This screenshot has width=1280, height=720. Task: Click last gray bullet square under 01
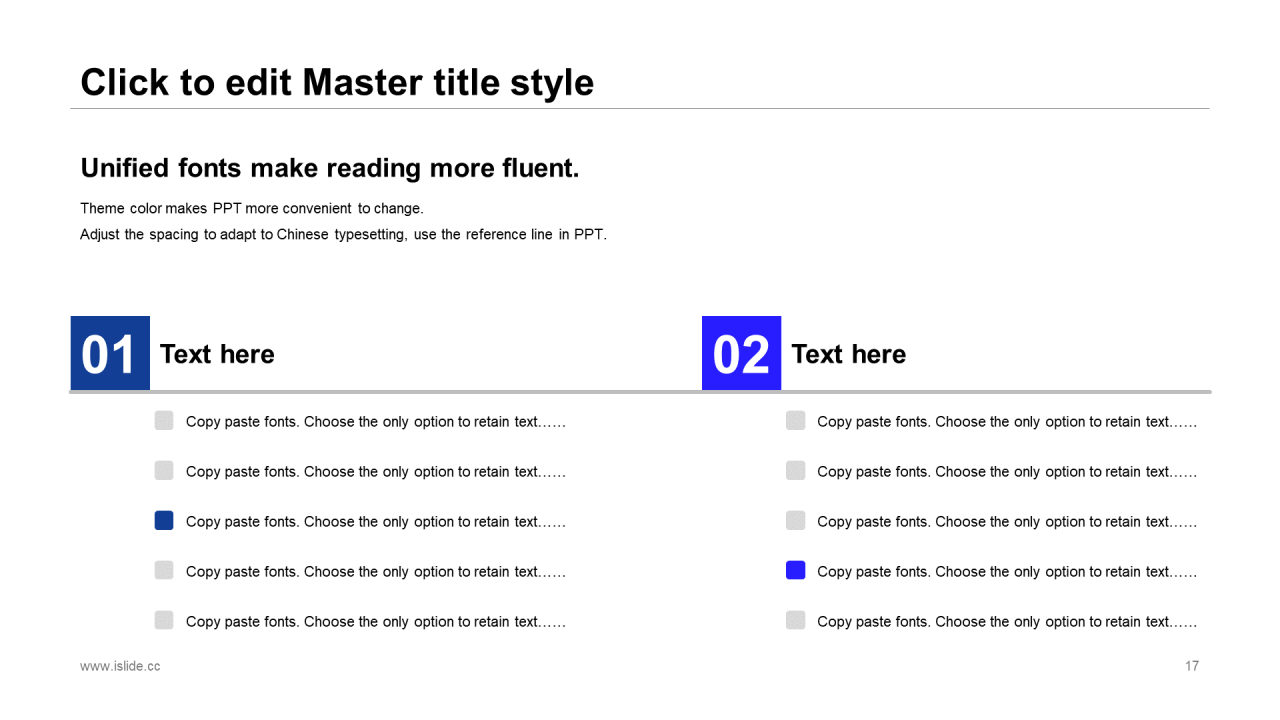[164, 620]
